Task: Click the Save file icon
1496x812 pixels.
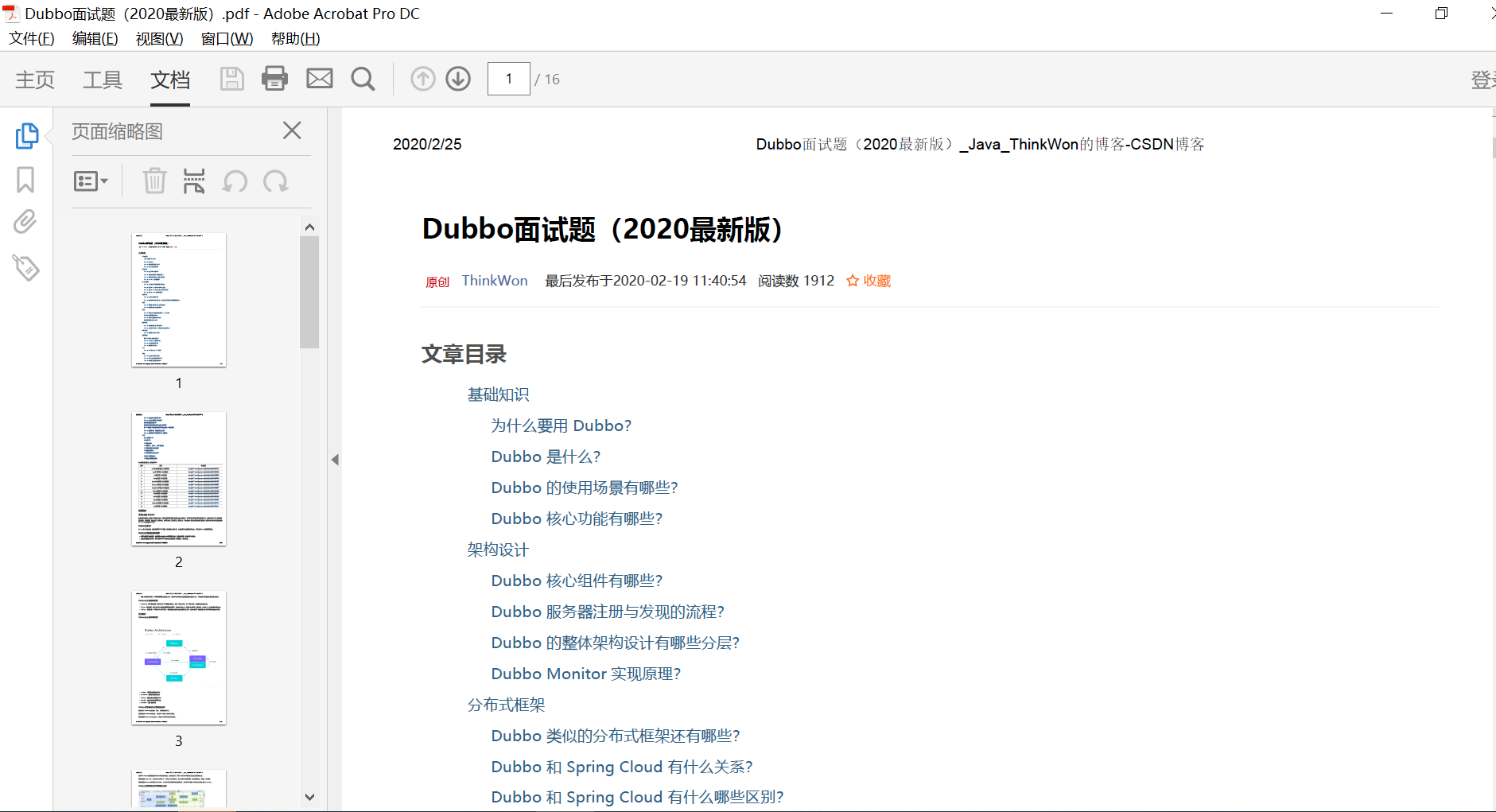Action: [x=231, y=79]
